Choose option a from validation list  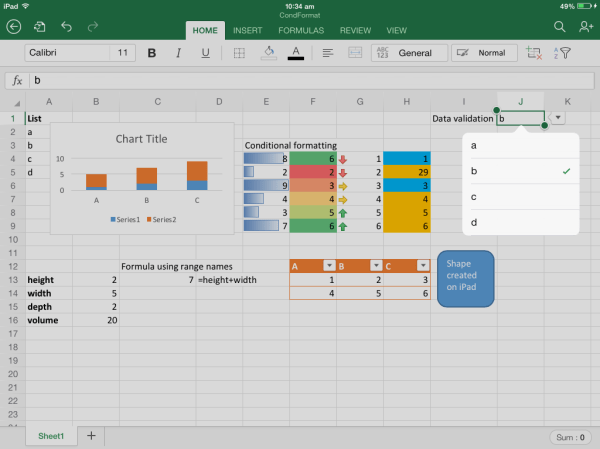point(520,145)
